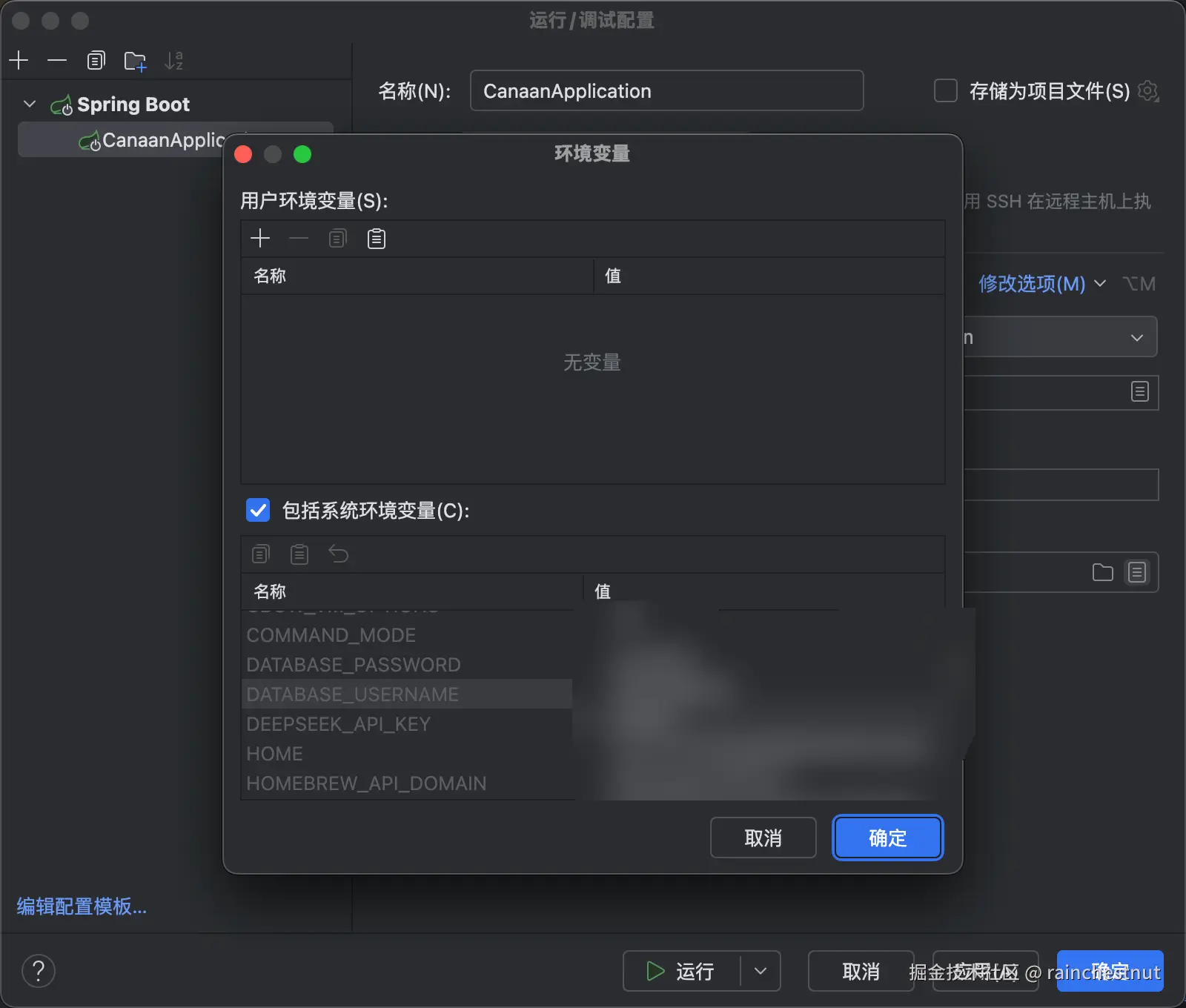Select the Spring Boot category

pyautogui.click(x=133, y=105)
